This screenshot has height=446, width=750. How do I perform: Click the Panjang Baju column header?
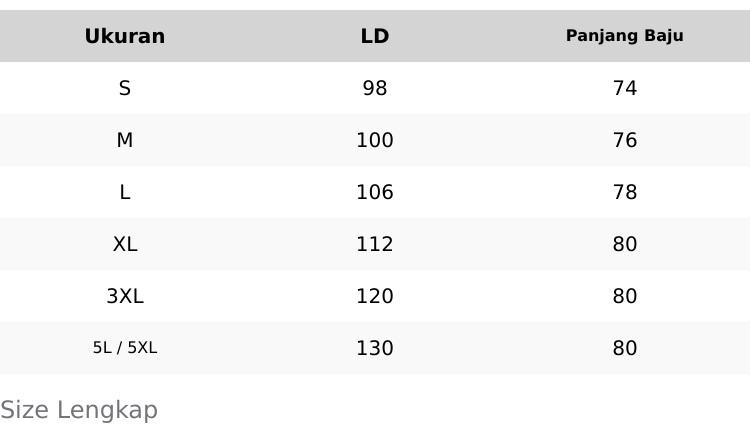click(624, 36)
